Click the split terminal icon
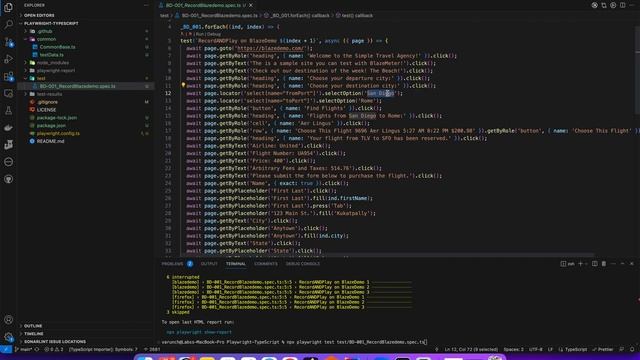The image size is (640, 360). (x=595, y=264)
